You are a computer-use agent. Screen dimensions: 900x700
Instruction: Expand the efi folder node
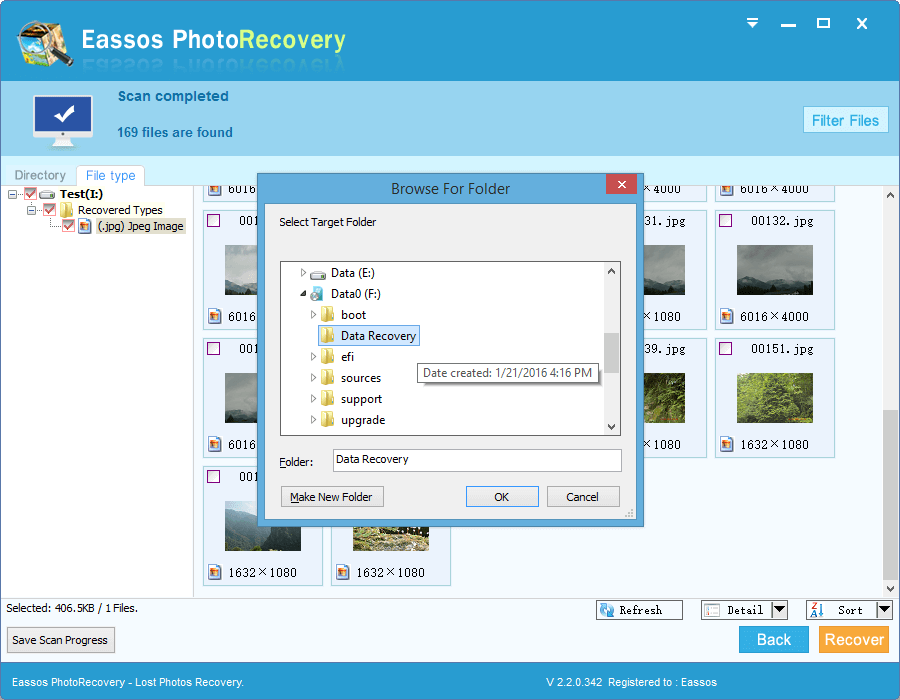(313, 356)
